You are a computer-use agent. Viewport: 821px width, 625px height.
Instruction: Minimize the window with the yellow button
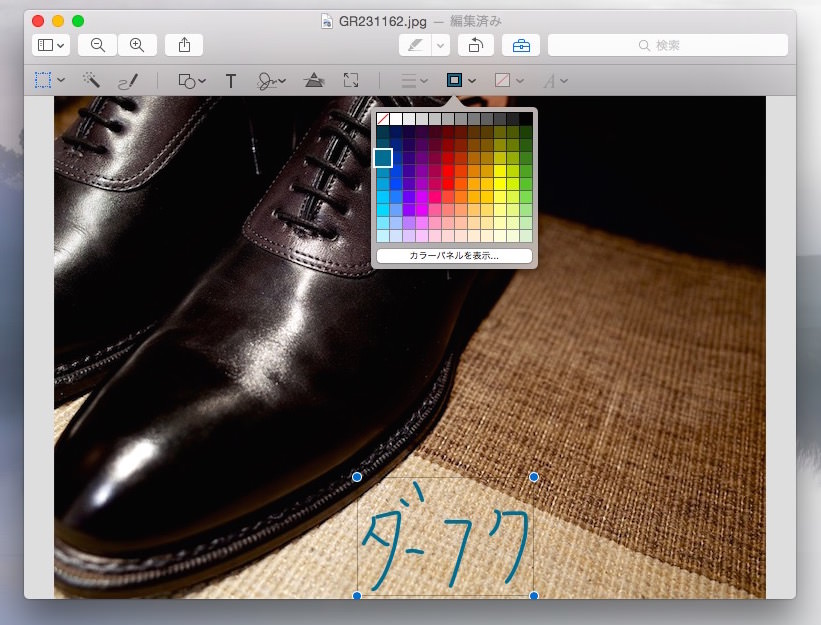point(58,21)
